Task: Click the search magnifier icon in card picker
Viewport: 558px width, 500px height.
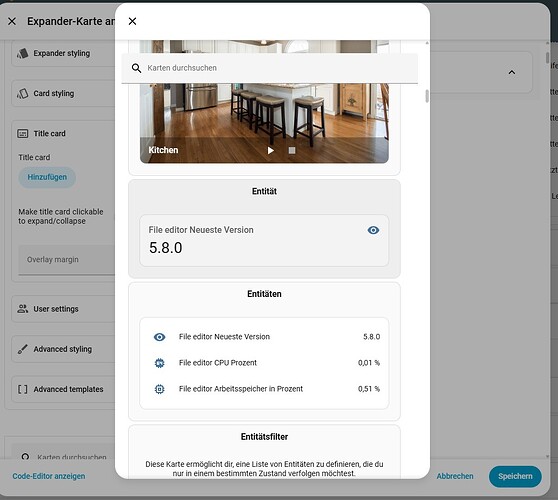Action: click(136, 68)
